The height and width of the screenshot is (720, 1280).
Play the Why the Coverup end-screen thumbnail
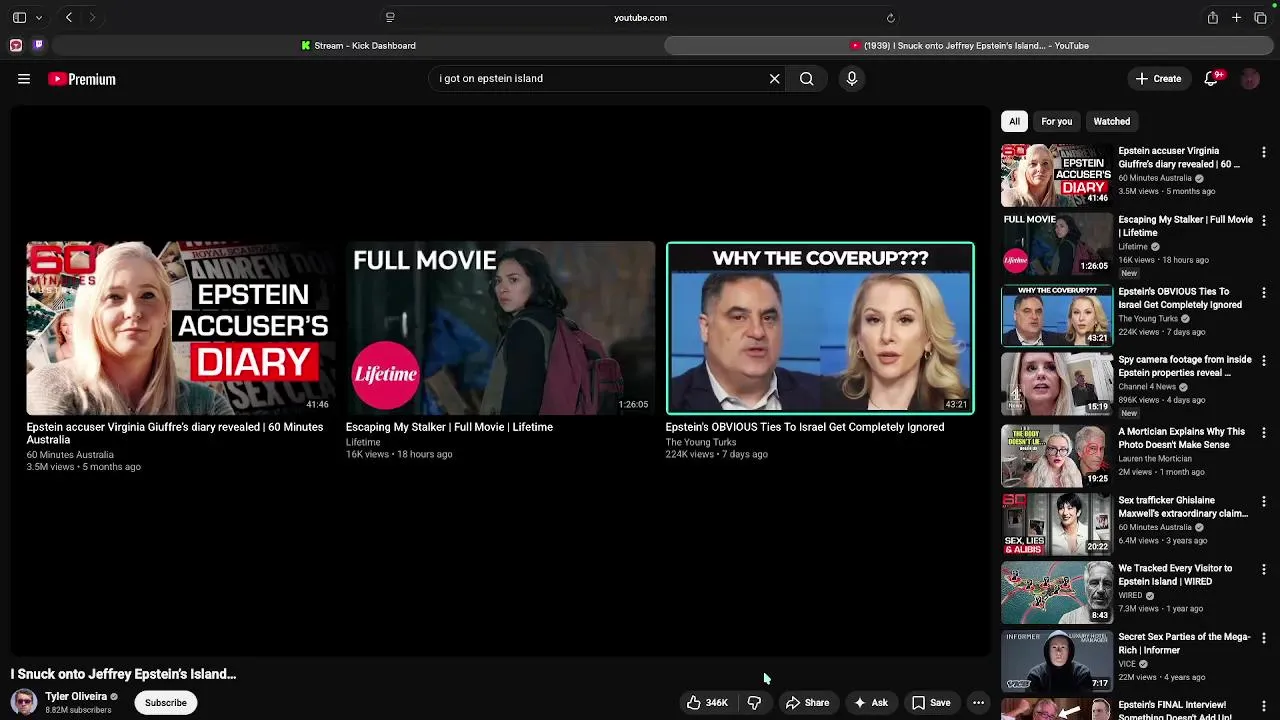[x=820, y=328]
